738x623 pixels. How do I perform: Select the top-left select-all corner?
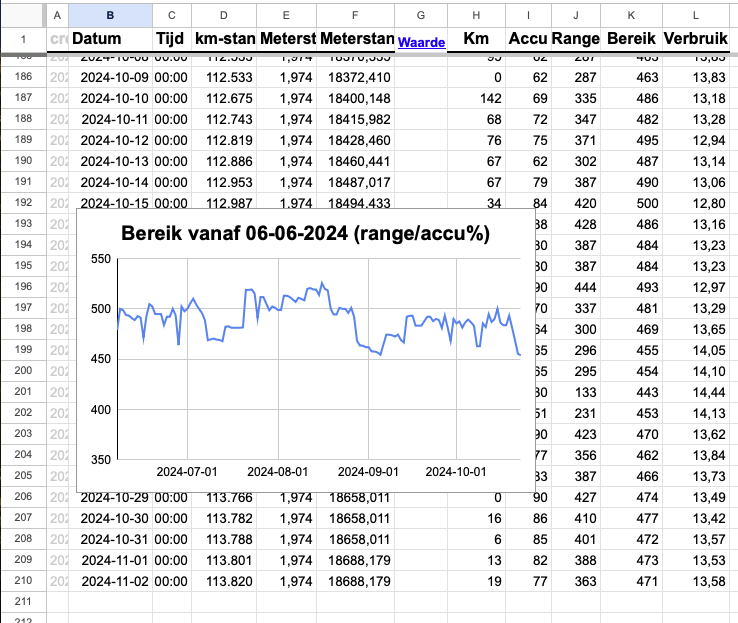coord(24,16)
